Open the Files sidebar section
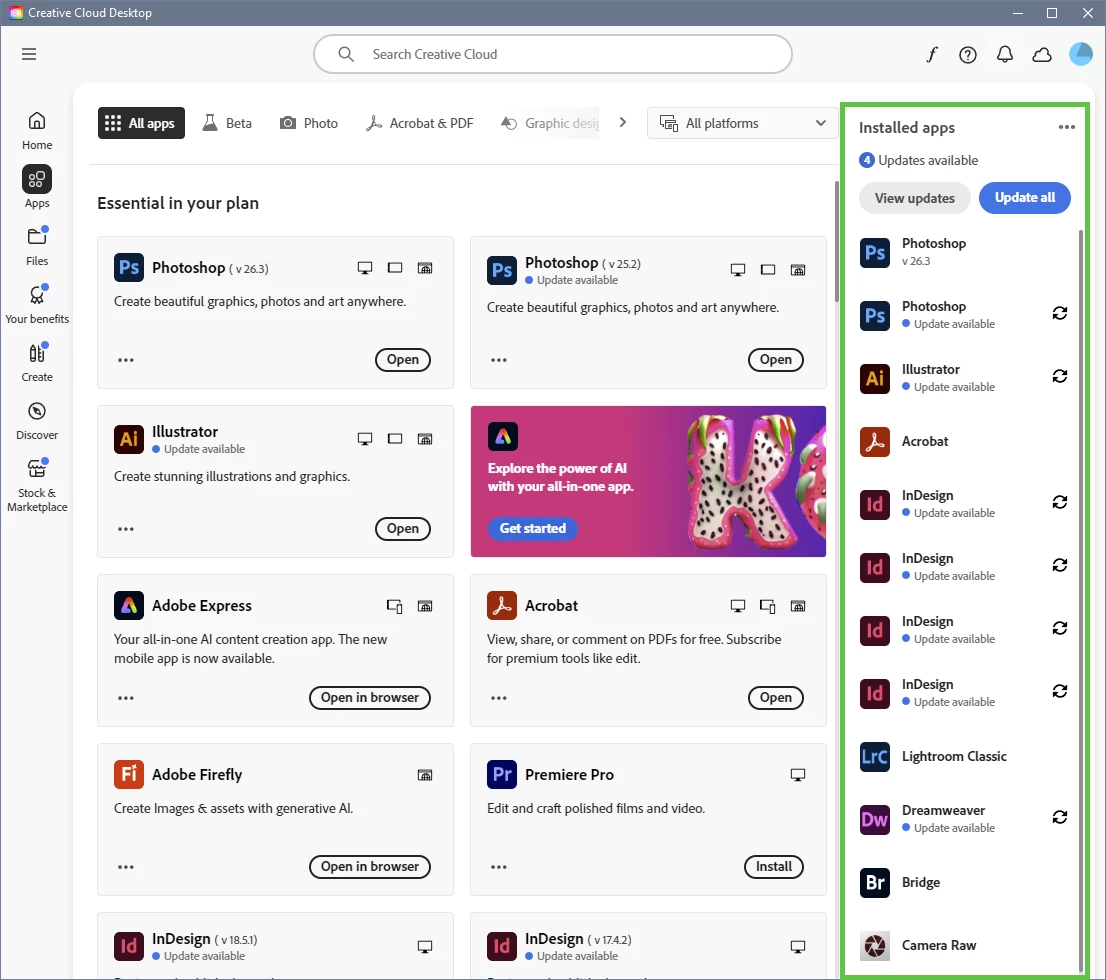This screenshot has height=980, width=1106. pos(37,246)
